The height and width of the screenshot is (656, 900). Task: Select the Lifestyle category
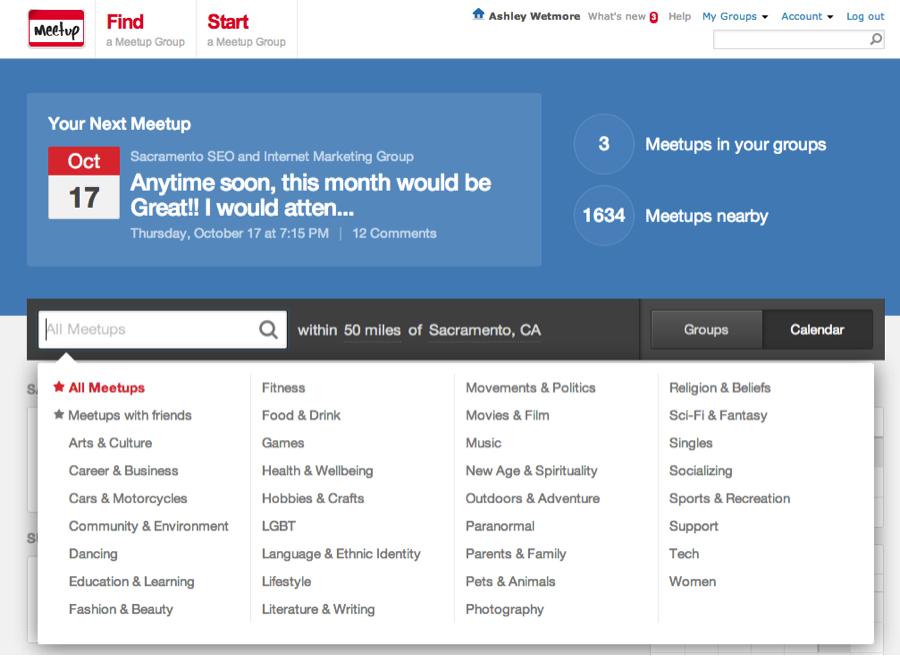pos(286,581)
